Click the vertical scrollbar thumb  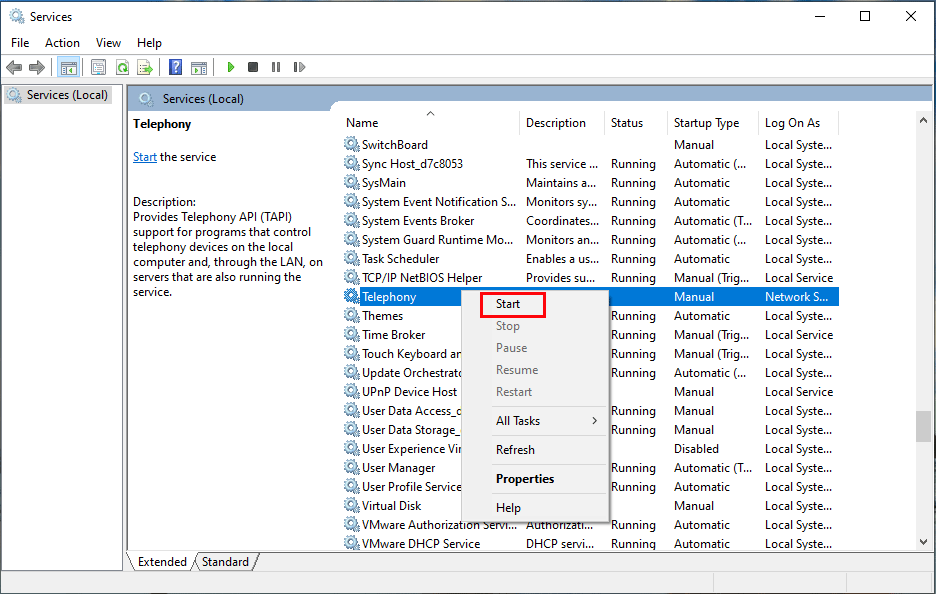tap(923, 426)
